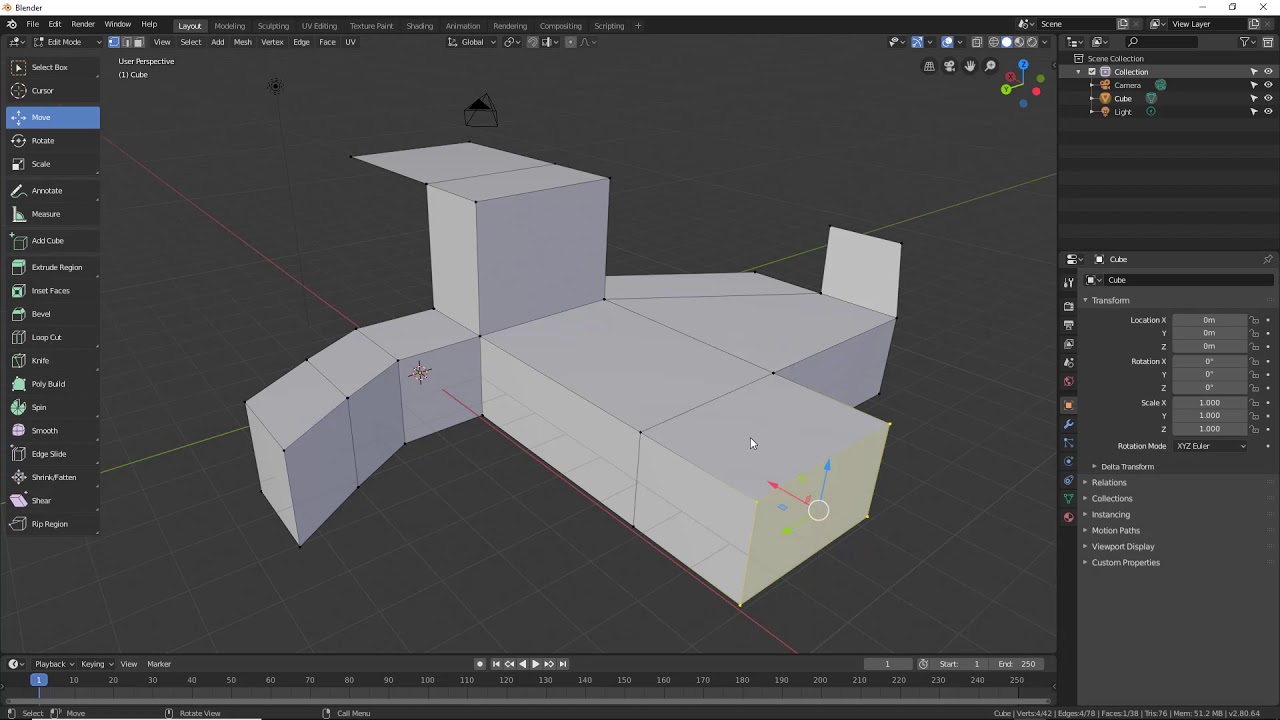
Task: Expand the Relations panel
Action: pos(1108,483)
